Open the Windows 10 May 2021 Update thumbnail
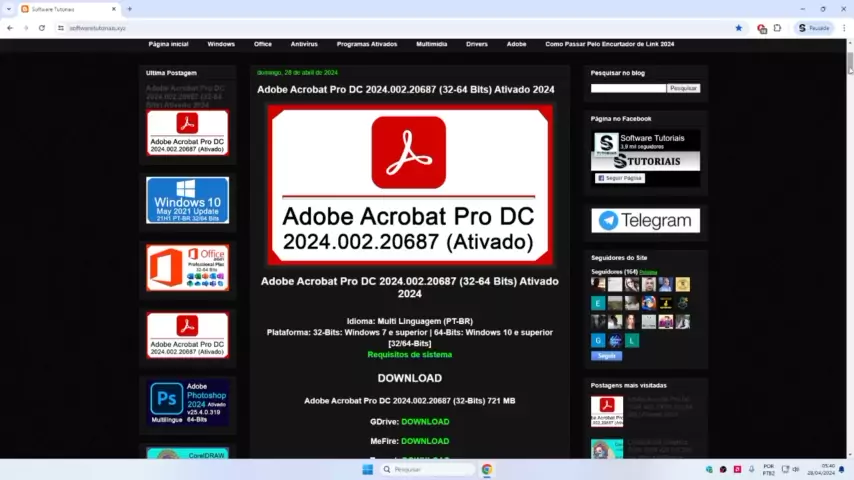This screenshot has width=854, height=480. [x=187, y=200]
